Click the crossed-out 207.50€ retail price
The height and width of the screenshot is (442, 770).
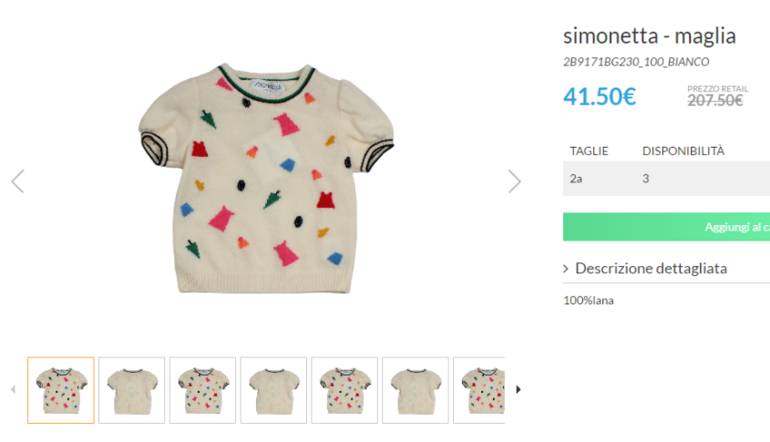(x=715, y=100)
